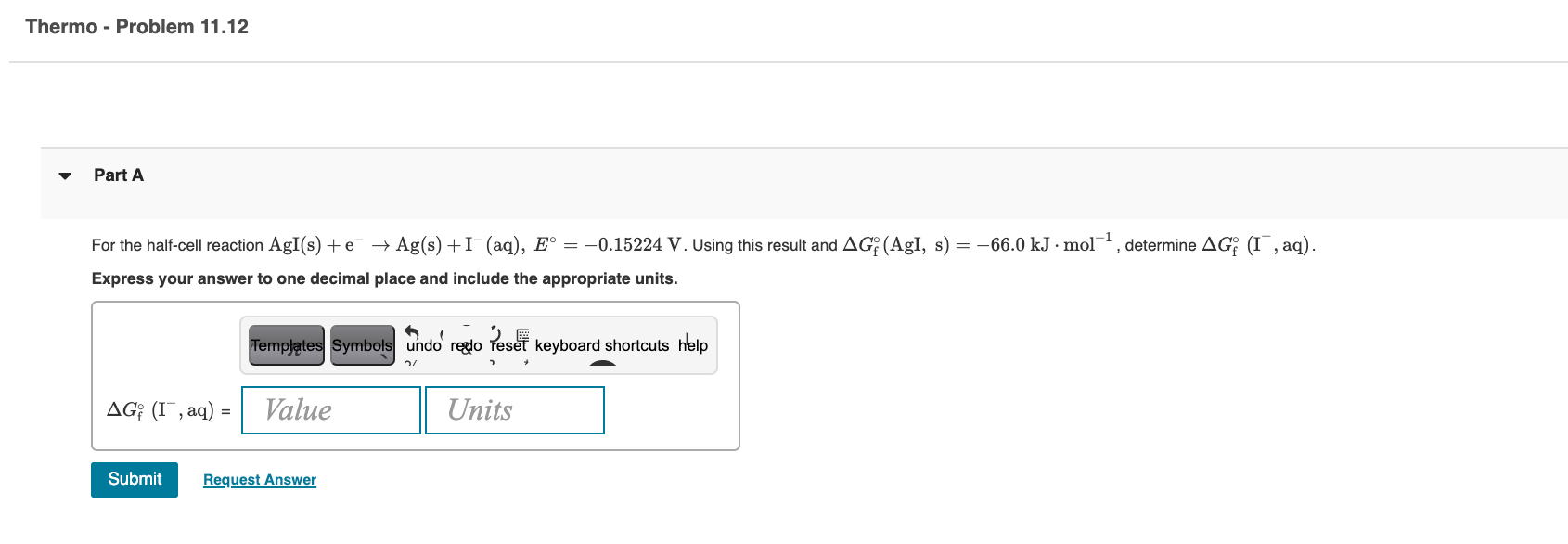The width and height of the screenshot is (1568, 544).
Task: Click the Request Answer link
Action: pyautogui.click(x=260, y=479)
